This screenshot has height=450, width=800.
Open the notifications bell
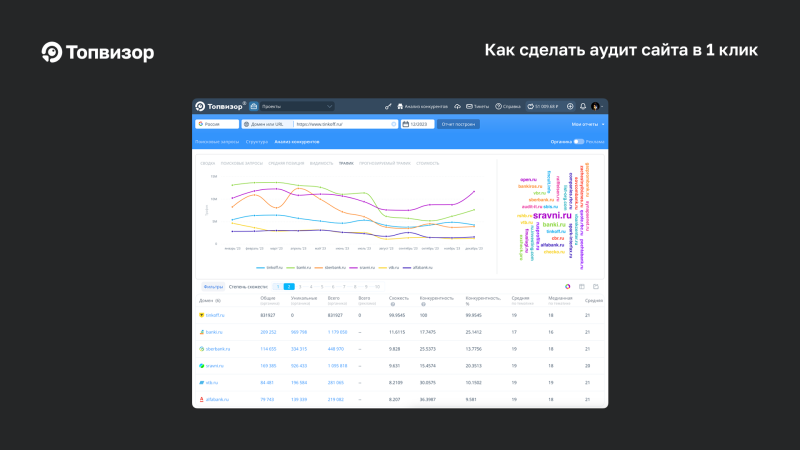[583, 106]
